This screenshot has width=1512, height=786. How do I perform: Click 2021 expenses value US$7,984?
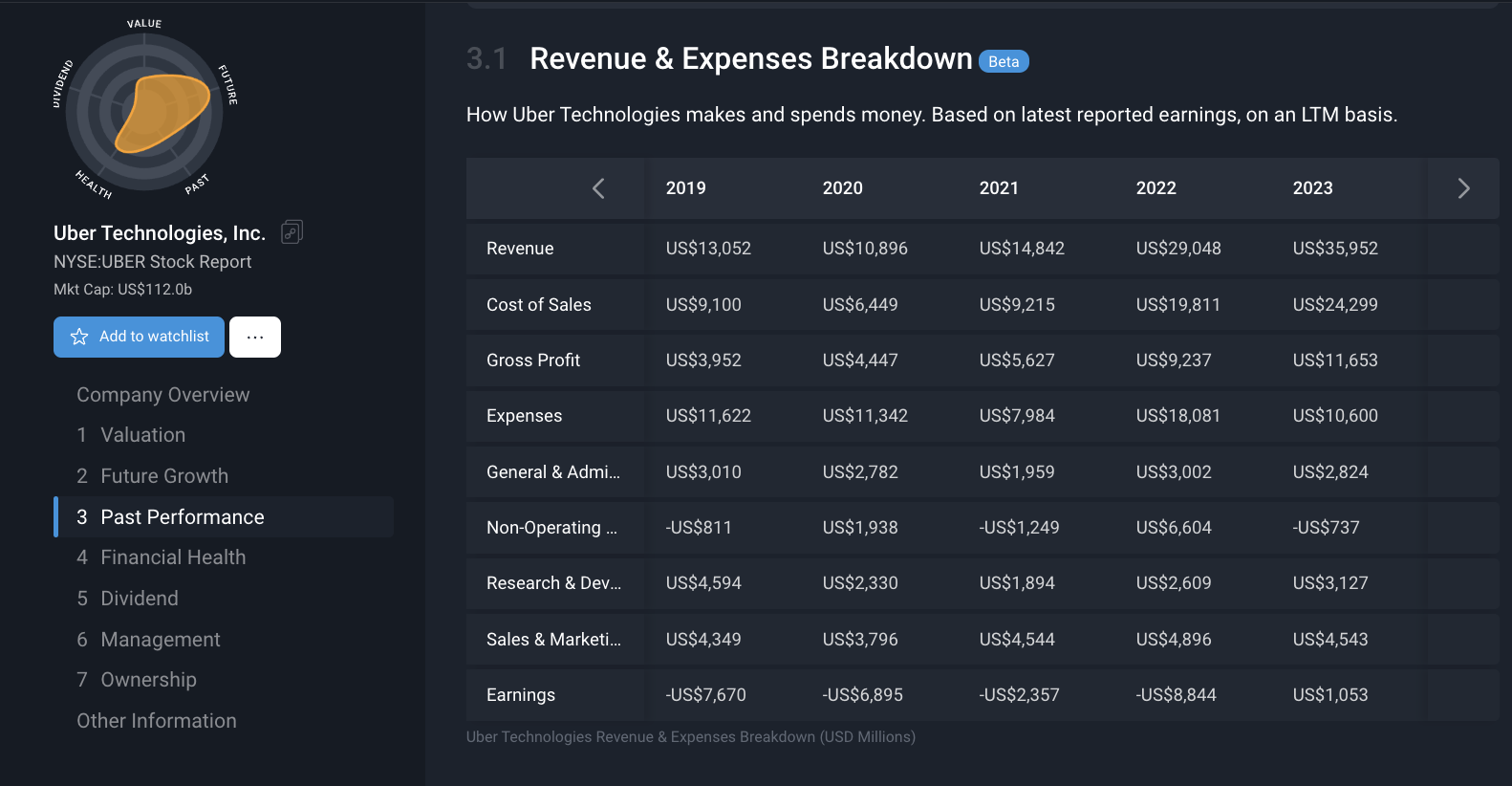[1017, 416]
